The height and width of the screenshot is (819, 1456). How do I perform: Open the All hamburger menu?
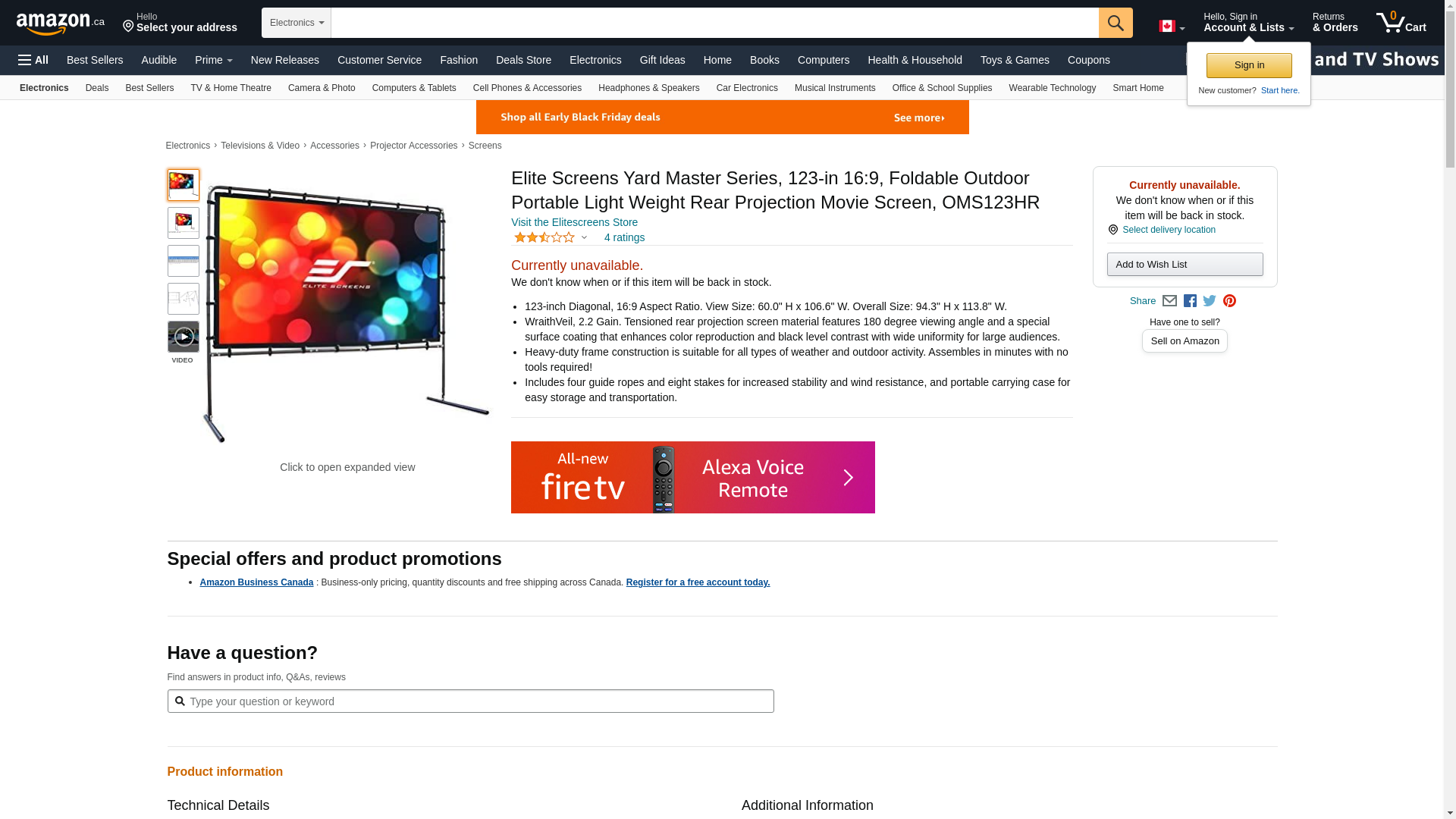pos(33,60)
